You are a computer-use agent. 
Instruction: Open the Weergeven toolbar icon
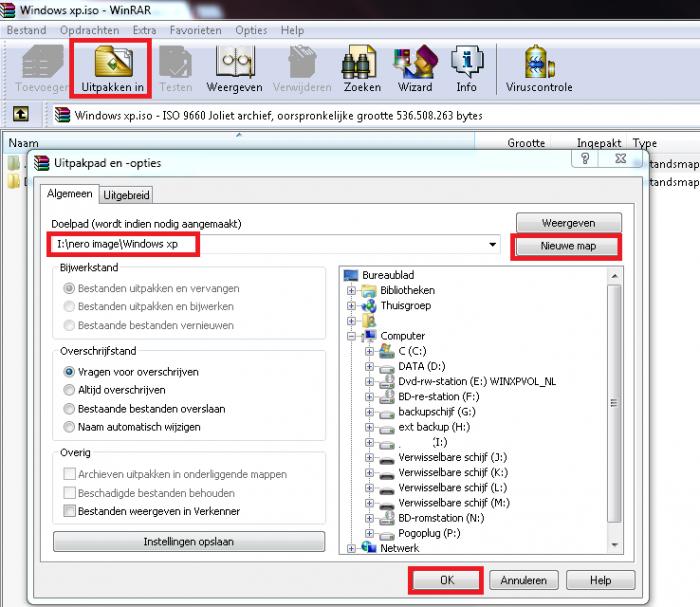[x=234, y=68]
